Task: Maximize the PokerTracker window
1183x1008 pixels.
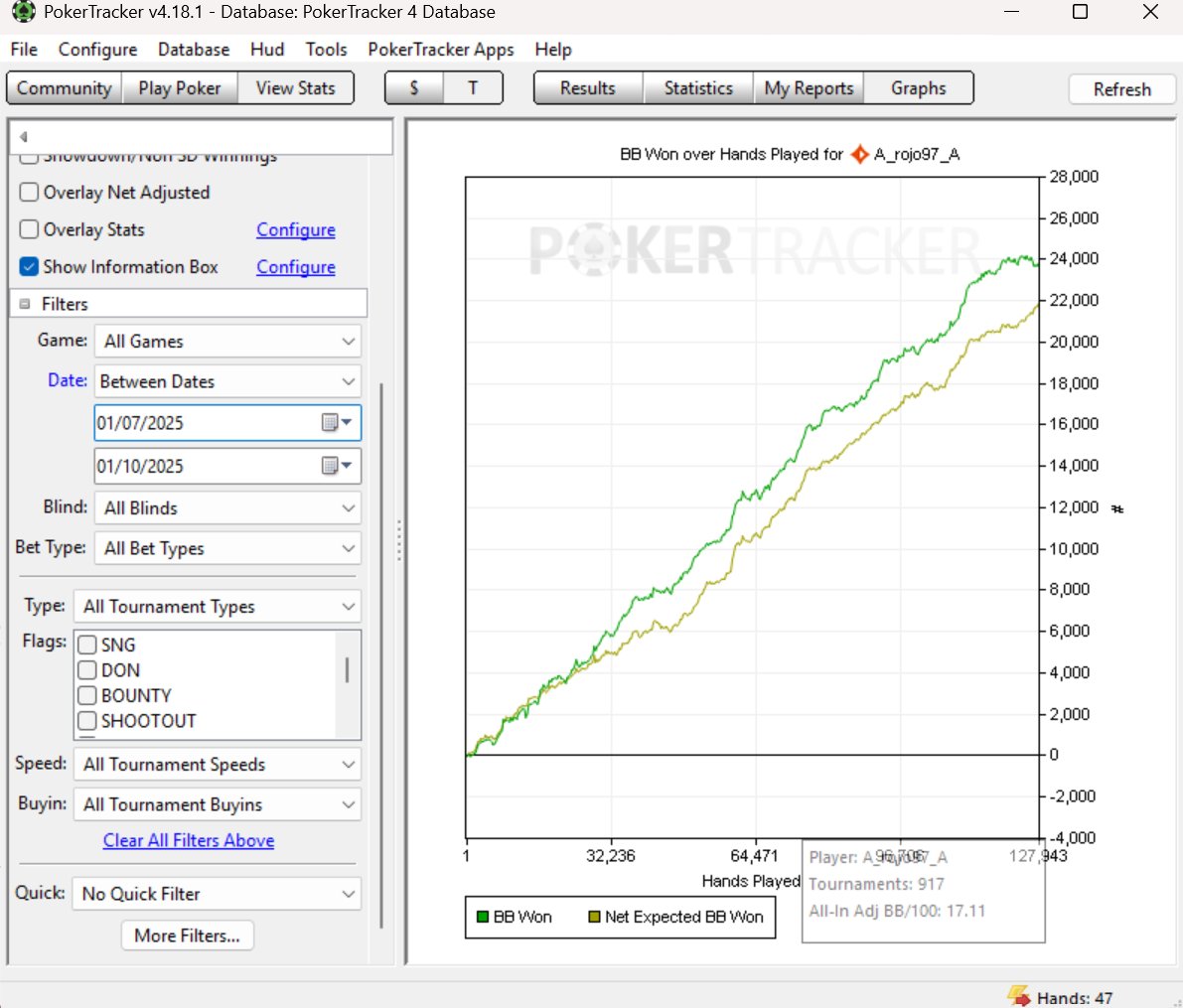Action: click(x=1080, y=12)
